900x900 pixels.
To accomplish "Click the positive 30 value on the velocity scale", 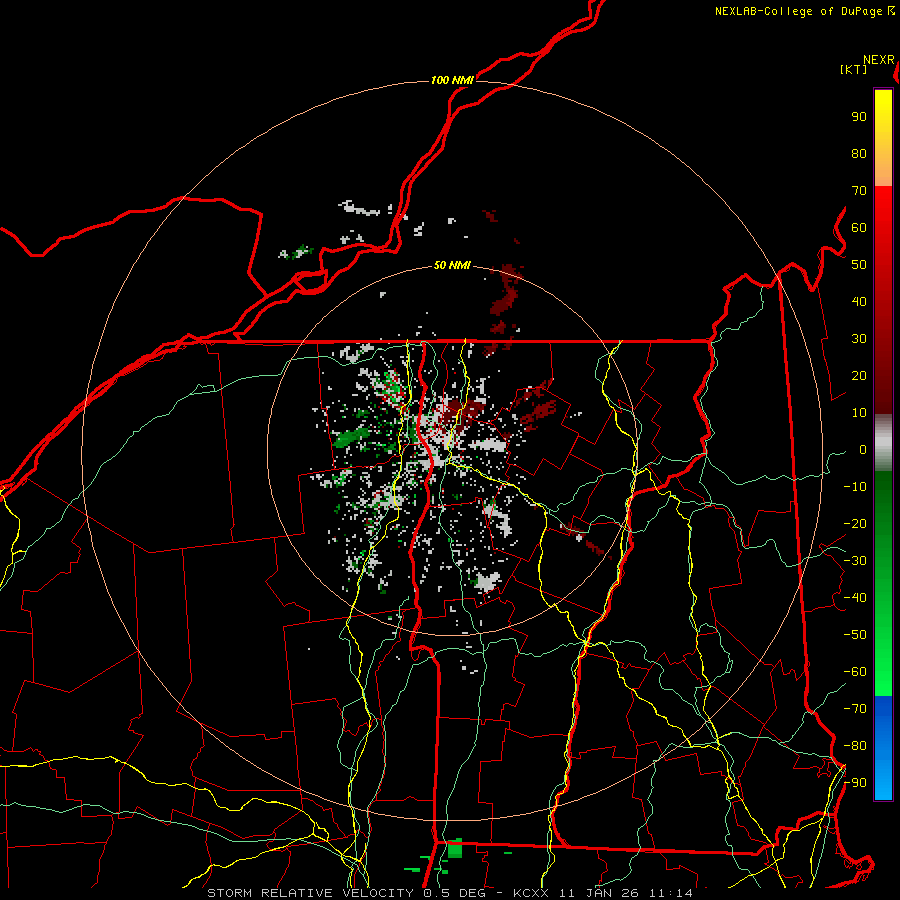I will [859, 339].
